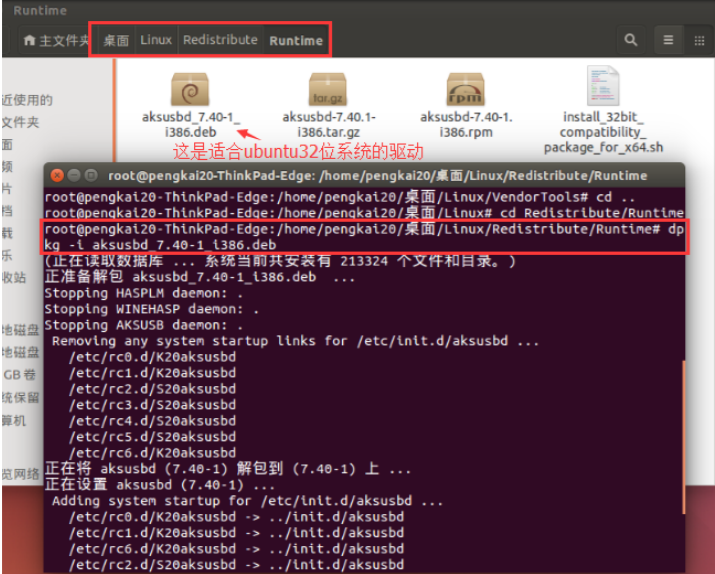Click the Runtime file manager window title
The width and height of the screenshot is (715, 574).
click(x=40, y=10)
